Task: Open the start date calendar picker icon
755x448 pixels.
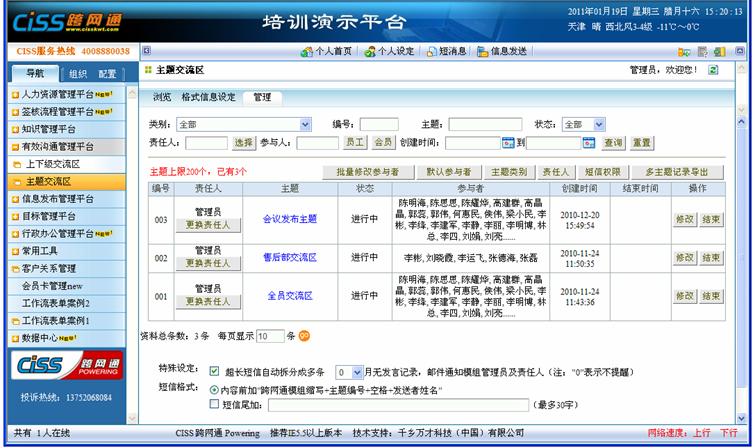Action: (x=508, y=143)
